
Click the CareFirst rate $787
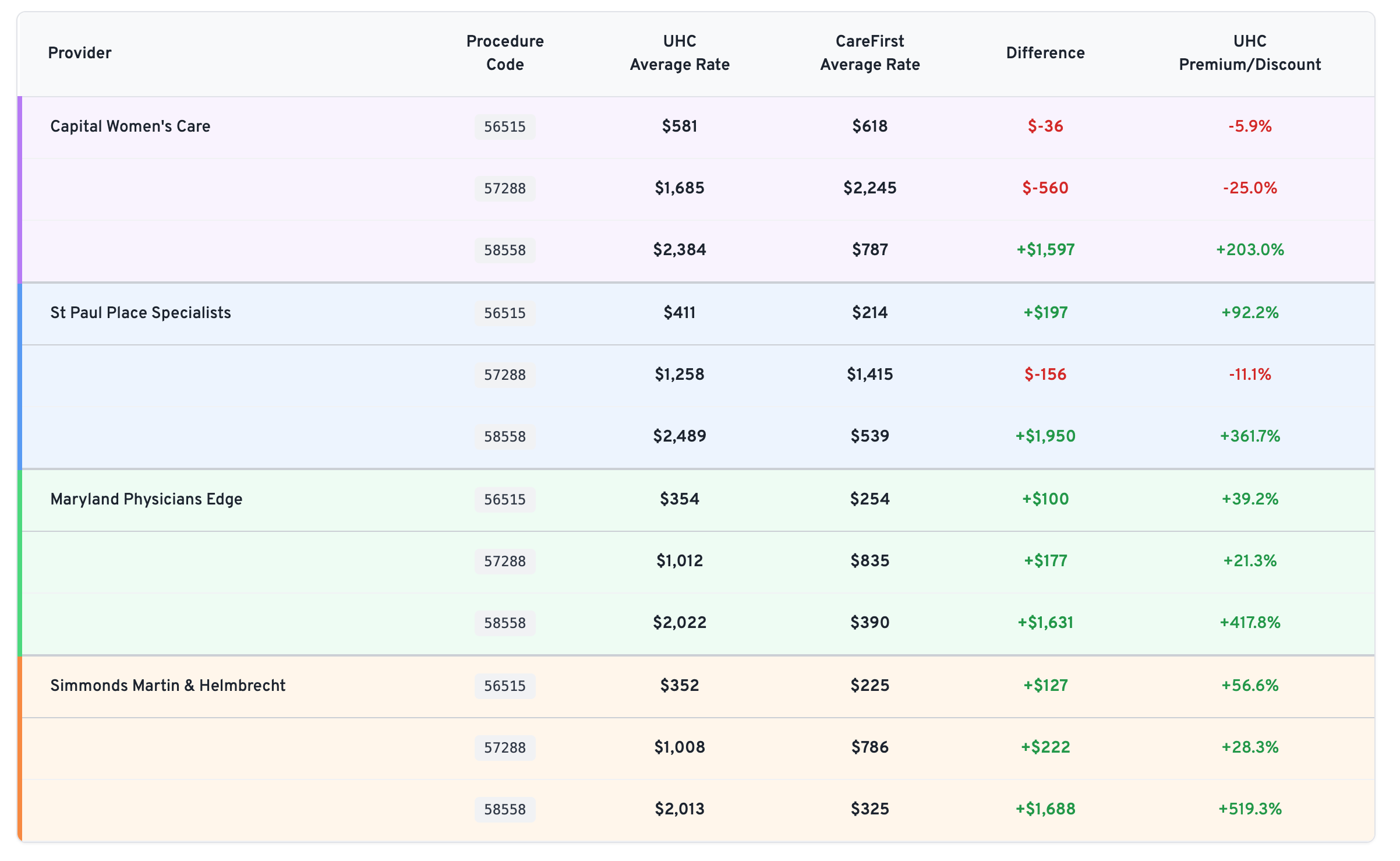click(870, 250)
